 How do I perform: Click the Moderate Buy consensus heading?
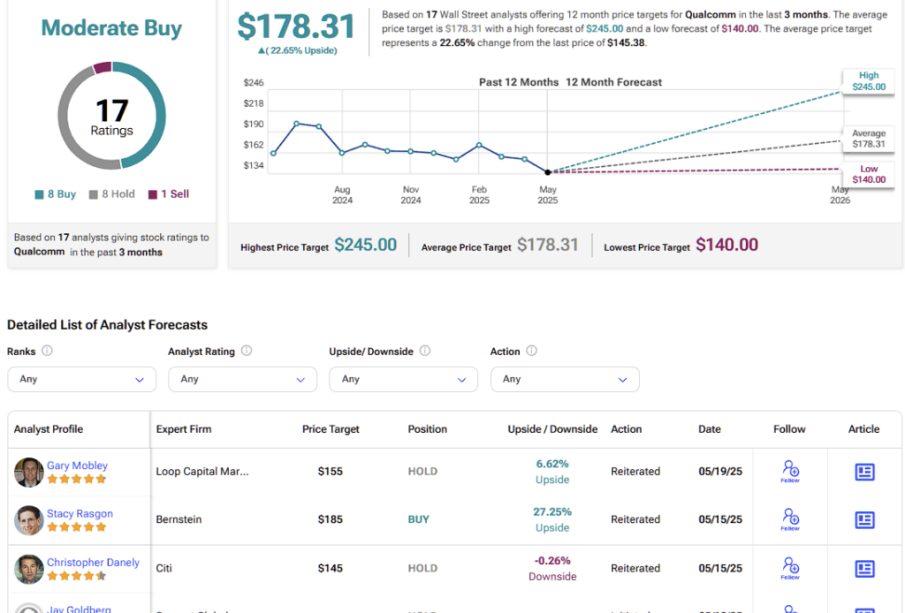pos(111,28)
